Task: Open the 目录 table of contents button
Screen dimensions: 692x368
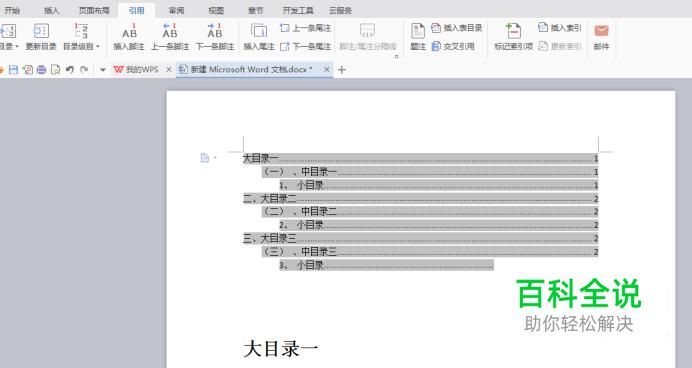Action: tap(8, 37)
